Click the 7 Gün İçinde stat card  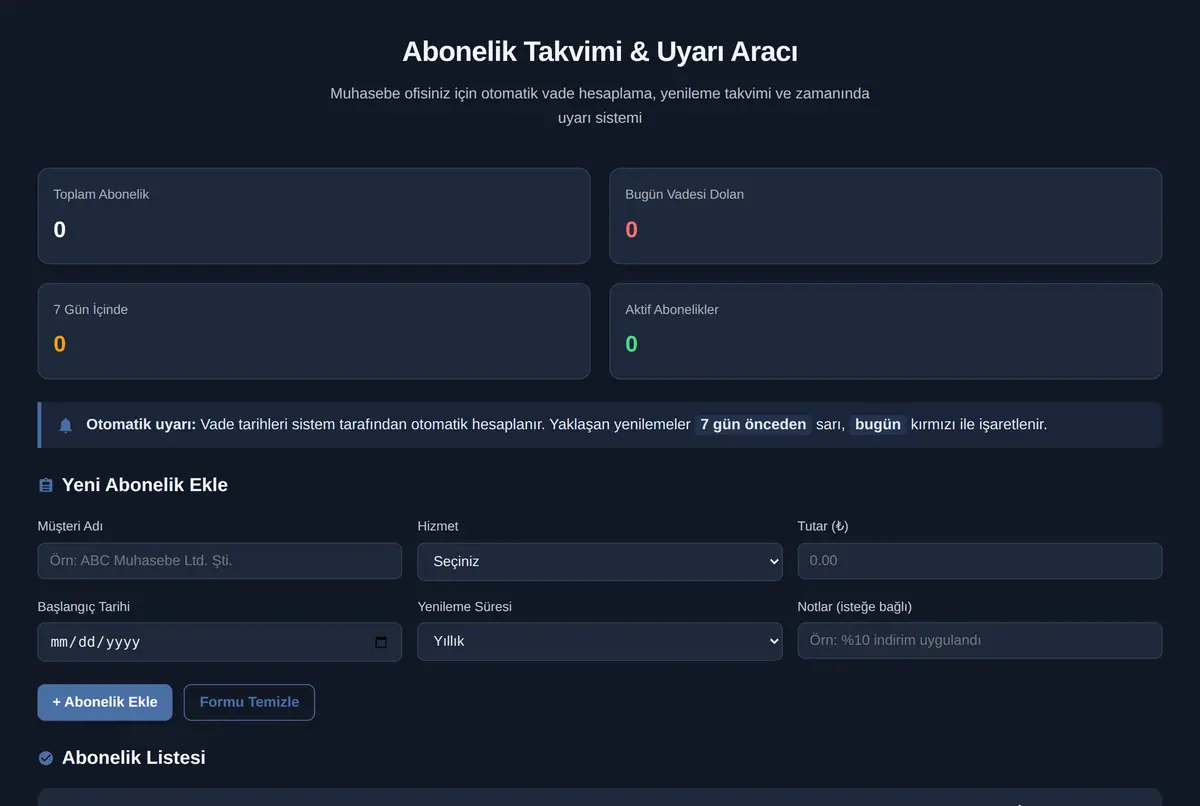[314, 331]
